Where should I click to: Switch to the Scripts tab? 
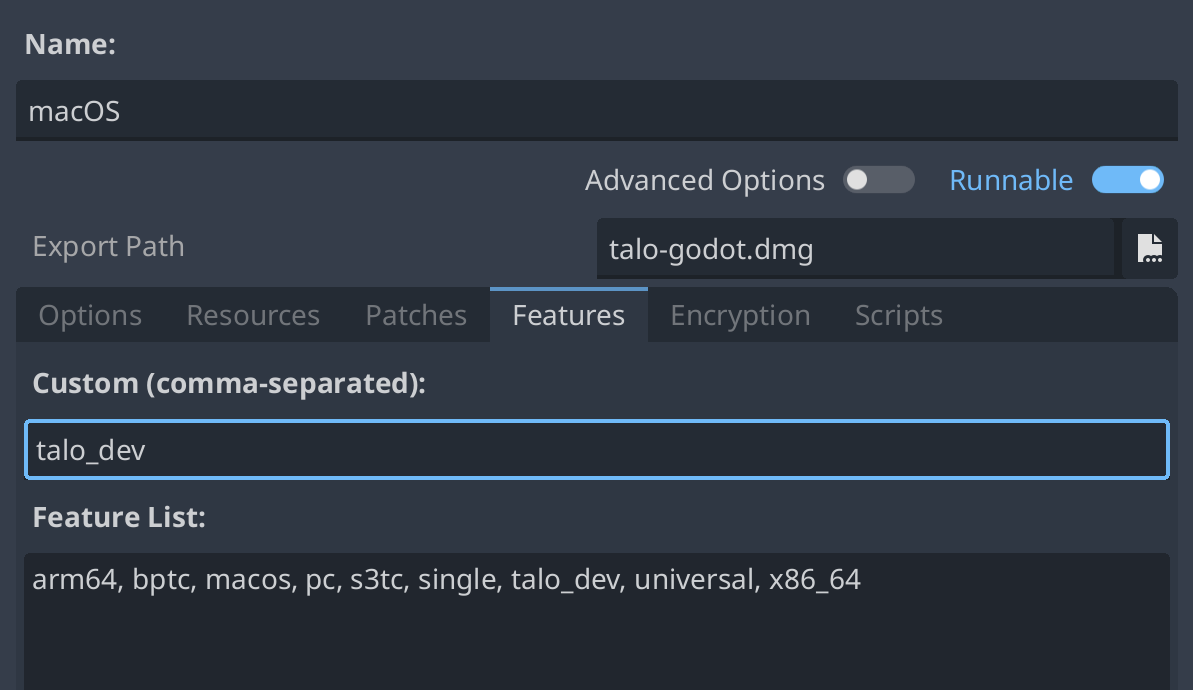click(x=898, y=316)
